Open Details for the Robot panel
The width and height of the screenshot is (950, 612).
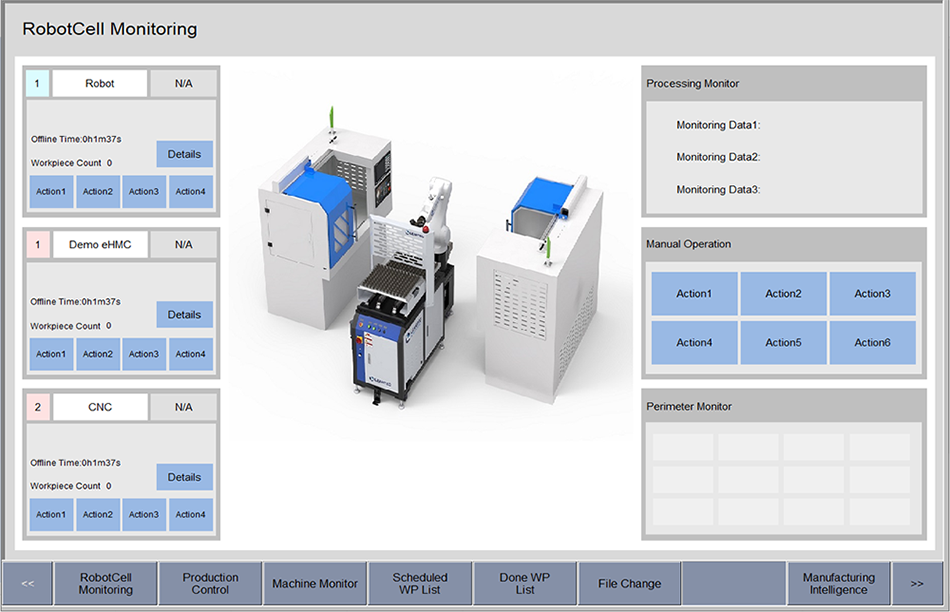point(184,154)
